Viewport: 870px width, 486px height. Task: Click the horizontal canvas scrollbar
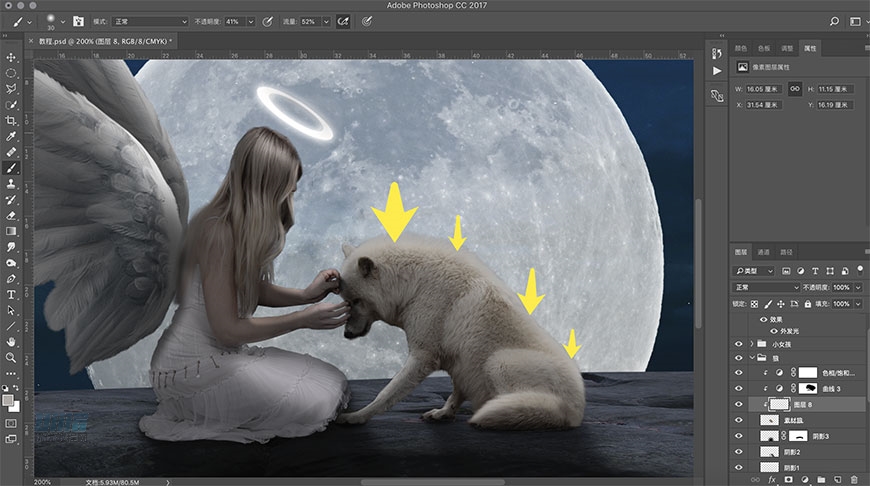coord(433,482)
